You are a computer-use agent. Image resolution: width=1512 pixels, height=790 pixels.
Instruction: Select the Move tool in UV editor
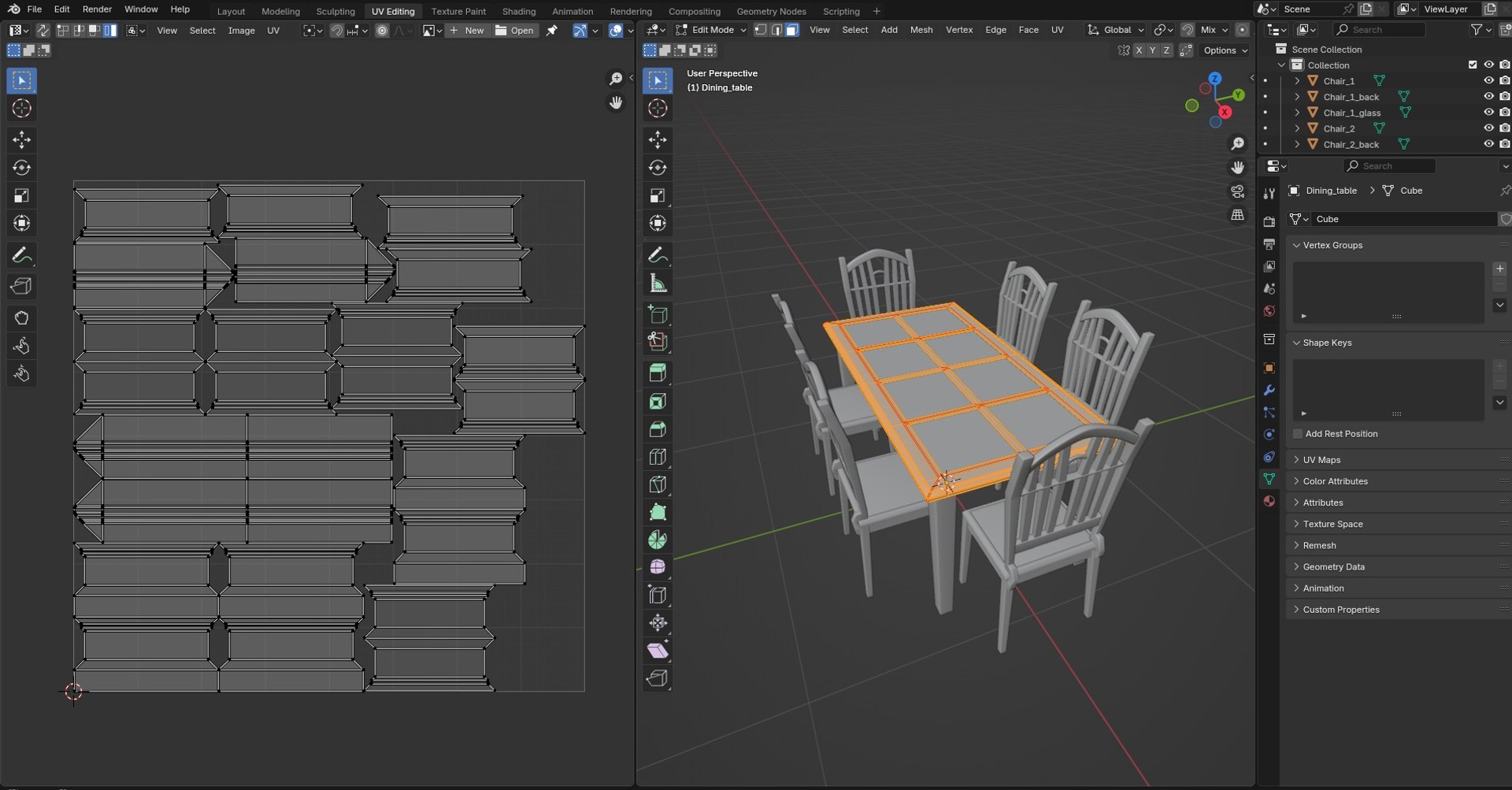[21, 140]
